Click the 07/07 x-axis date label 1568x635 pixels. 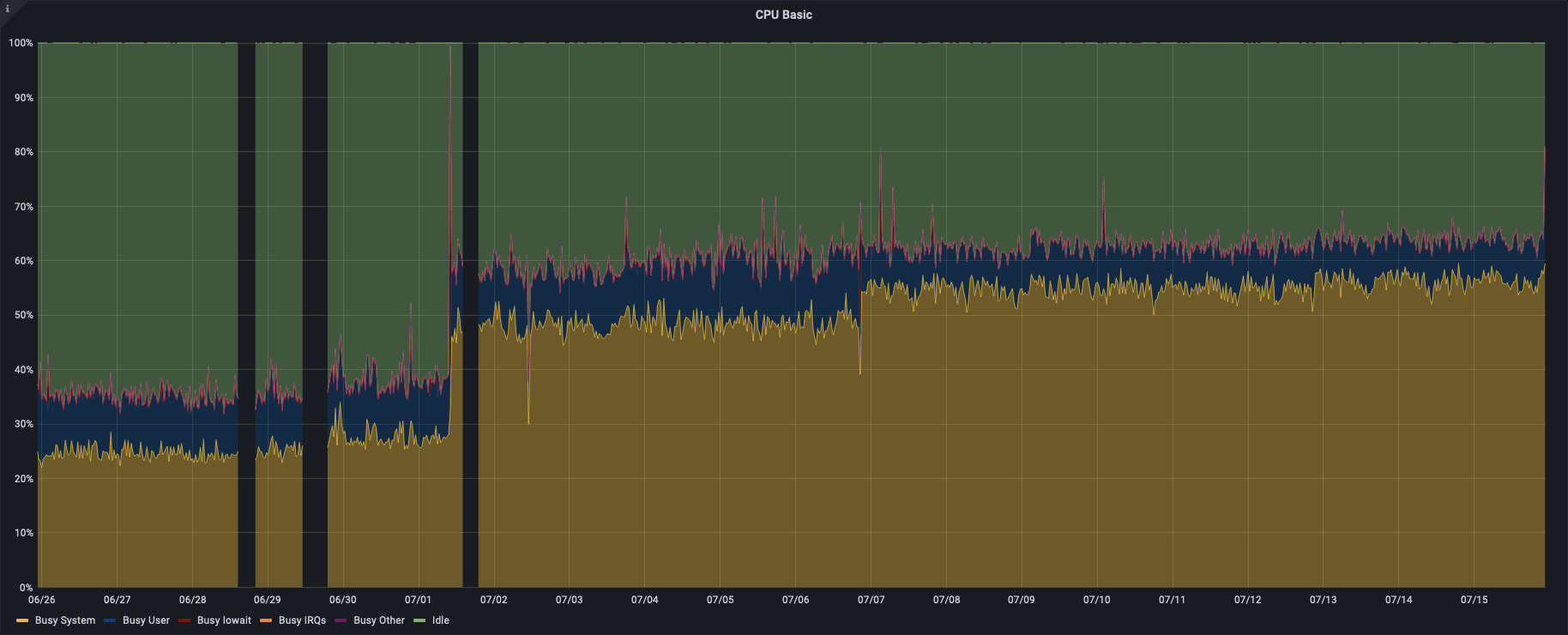pos(871,600)
